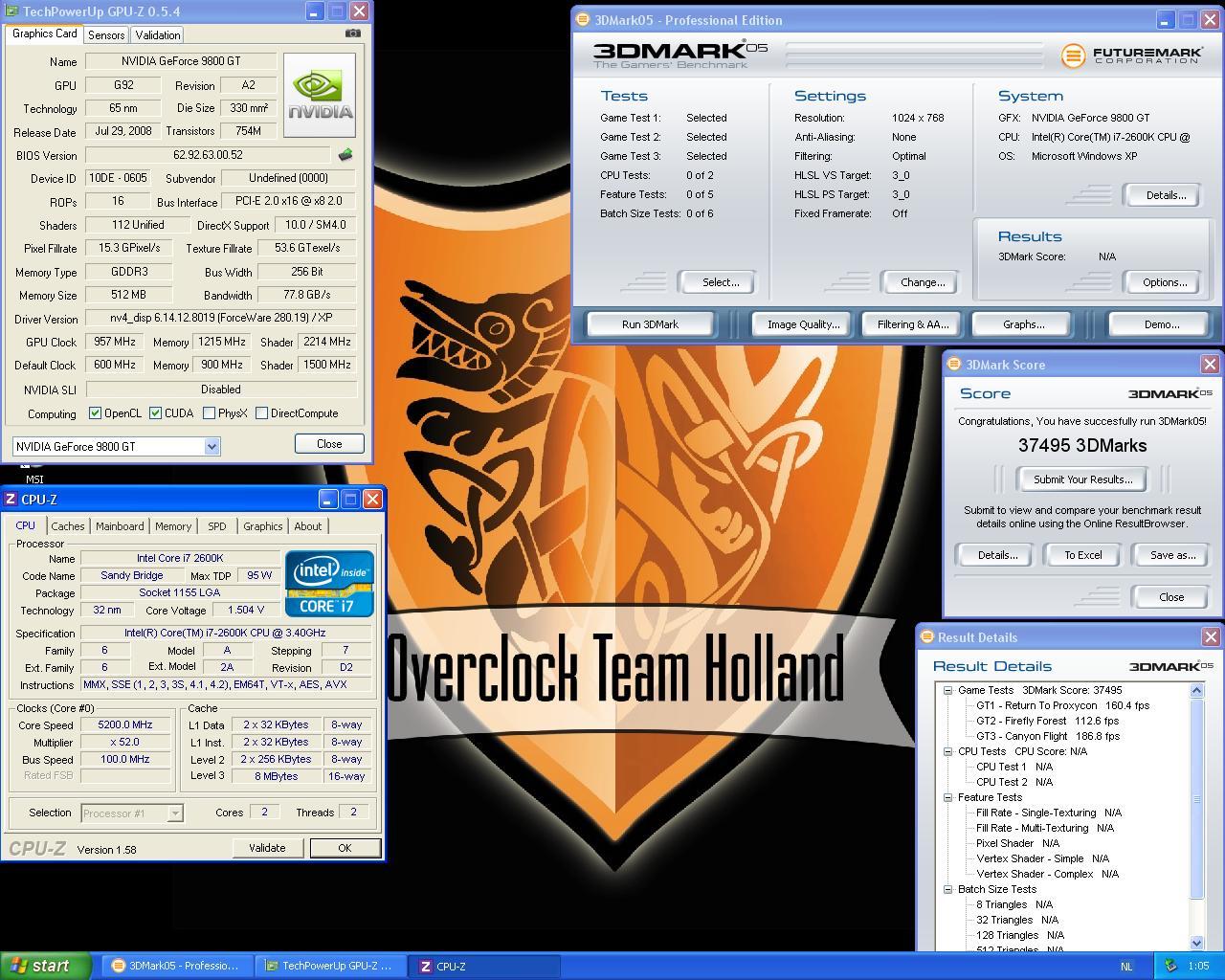Select GT2 - Firefly Forest row

[1047, 721]
